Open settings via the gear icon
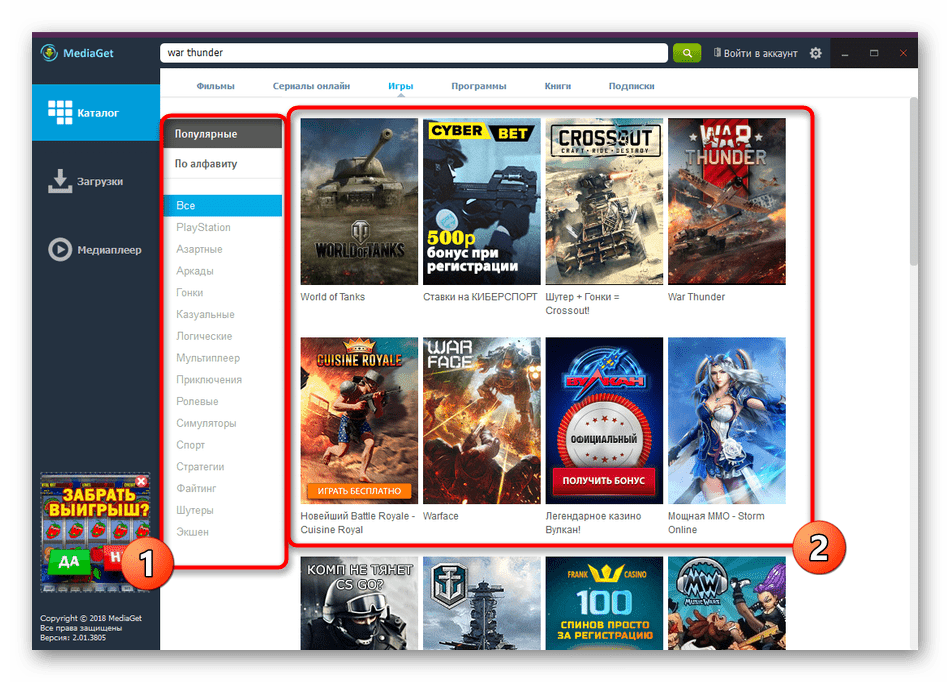 click(815, 53)
